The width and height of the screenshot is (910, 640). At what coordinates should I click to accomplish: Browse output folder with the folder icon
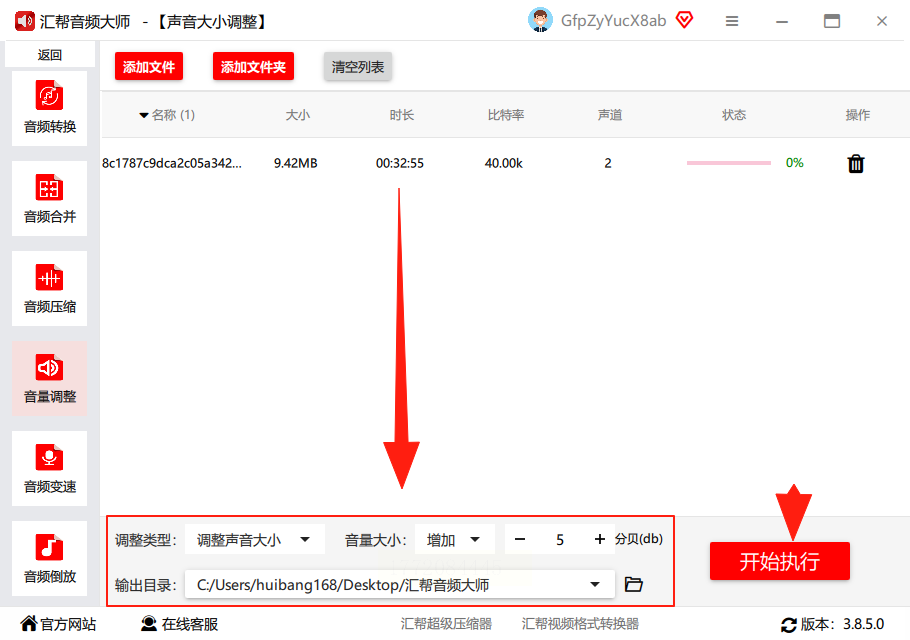point(633,584)
